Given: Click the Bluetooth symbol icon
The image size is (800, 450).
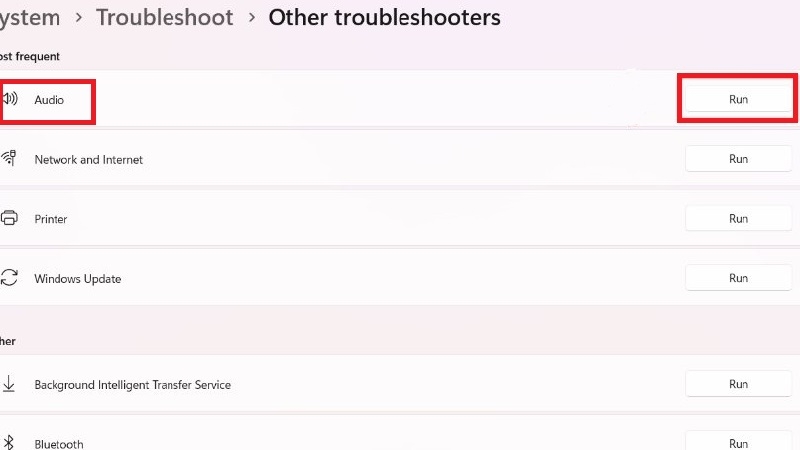Looking at the screenshot, I should (x=10, y=443).
